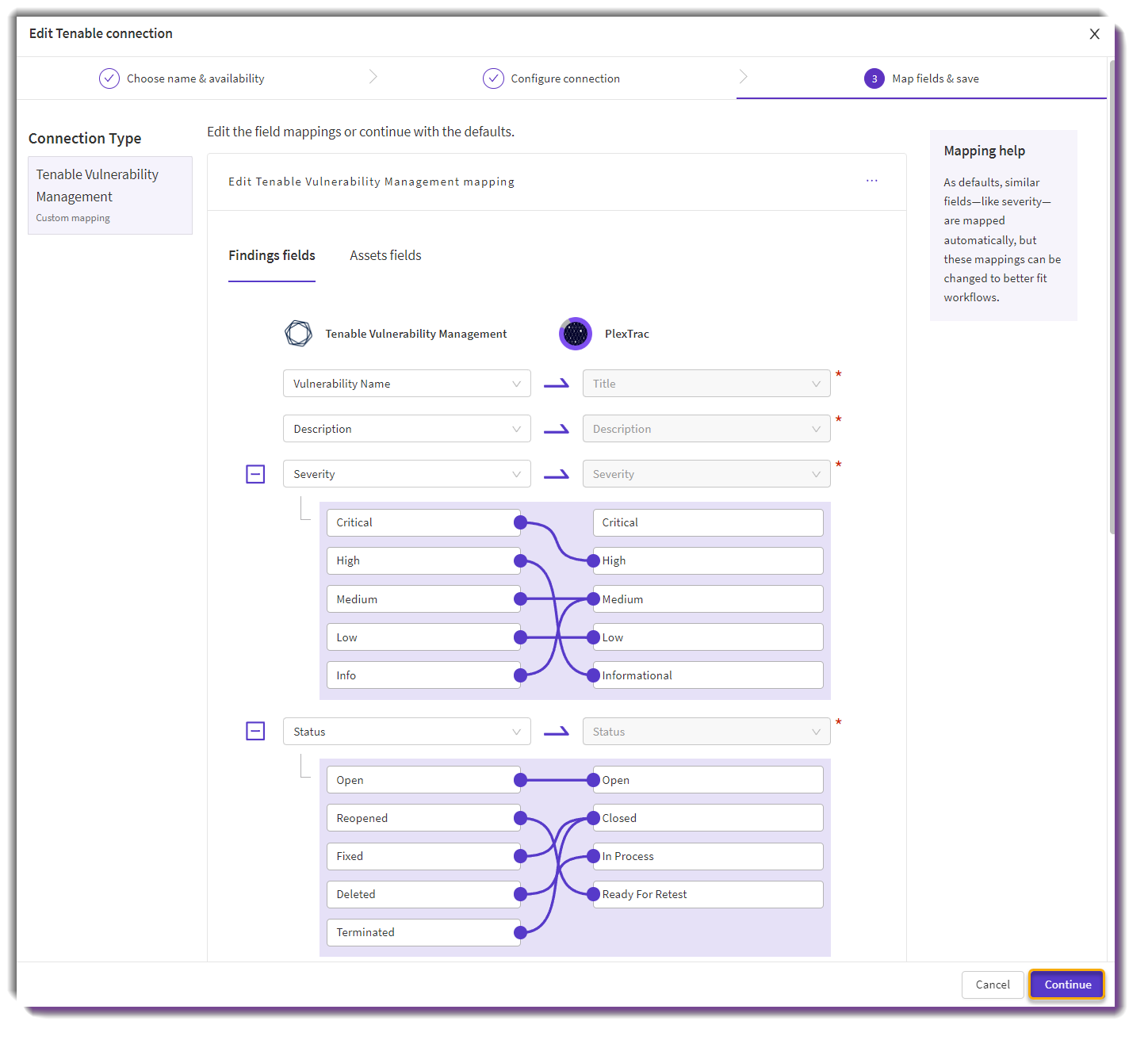The image size is (1148, 1040).
Task: Click connector dot on Tenable Reopened status
Action: pyautogui.click(x=520, y=818)
